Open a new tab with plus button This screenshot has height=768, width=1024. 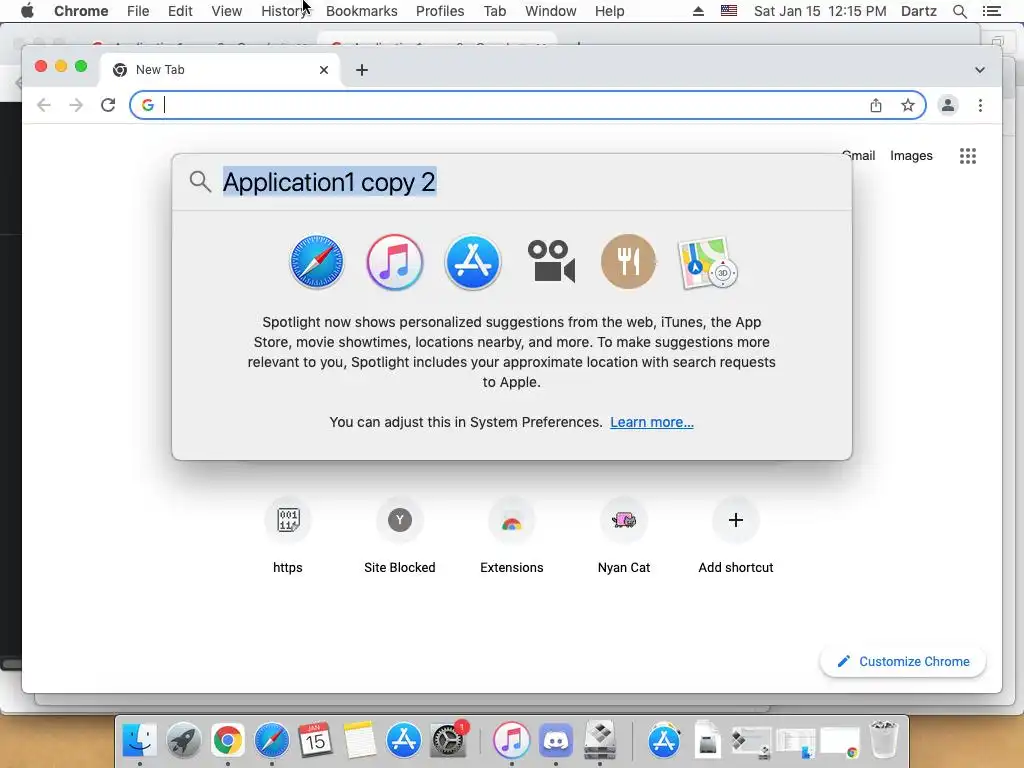pos(362,70)
